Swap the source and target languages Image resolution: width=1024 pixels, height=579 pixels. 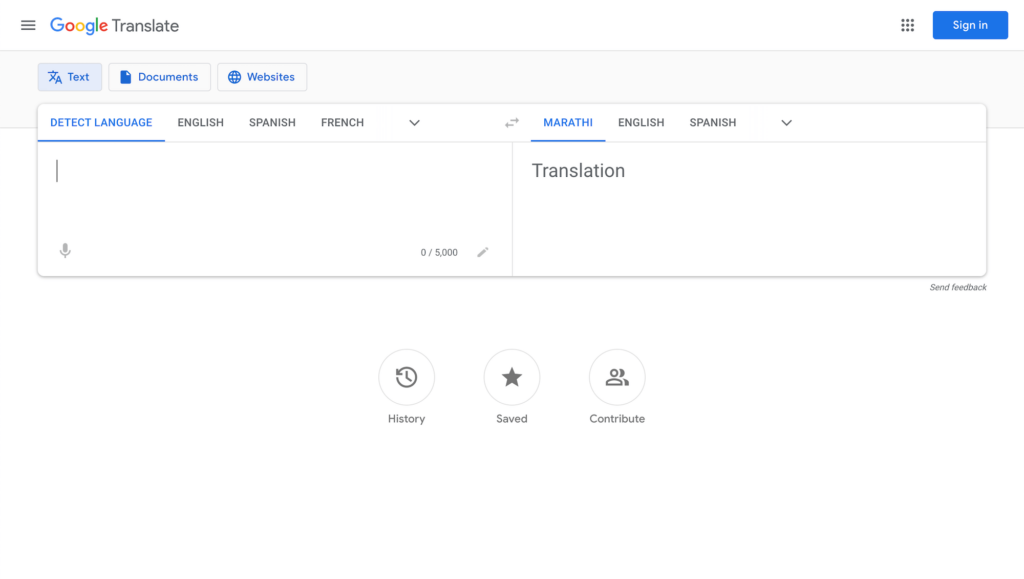point(511,122)
